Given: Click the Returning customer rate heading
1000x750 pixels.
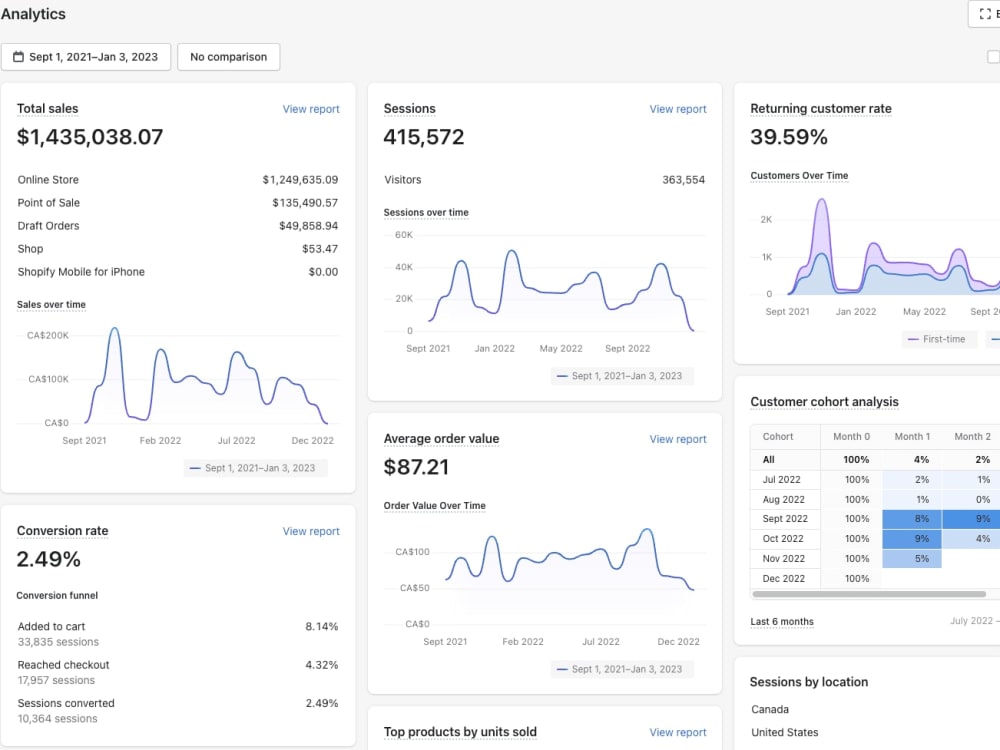Looking at the screenshot, I should (821, 108).
